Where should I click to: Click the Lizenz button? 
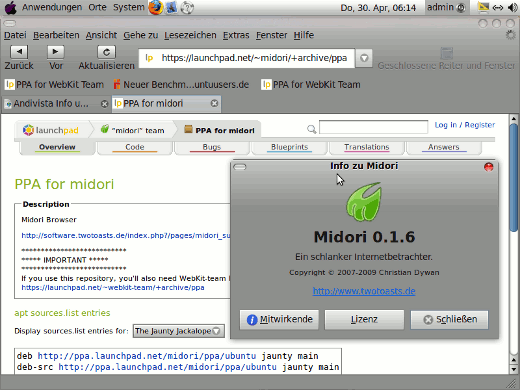tap(364, 320)
